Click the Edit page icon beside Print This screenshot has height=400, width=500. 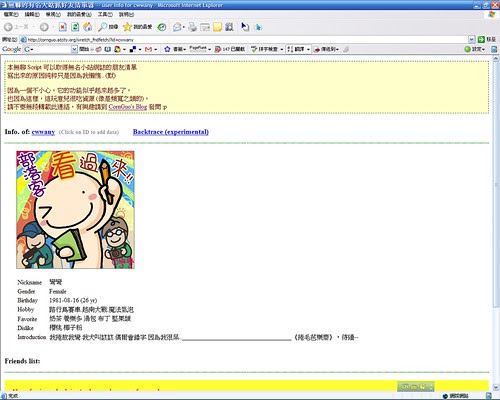click(205, 27)
